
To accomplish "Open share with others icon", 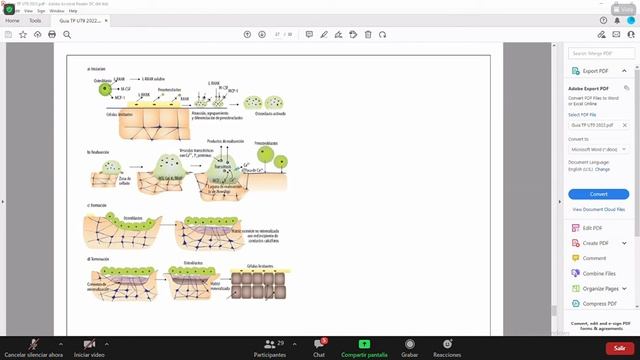I will [x=631, y=35].
